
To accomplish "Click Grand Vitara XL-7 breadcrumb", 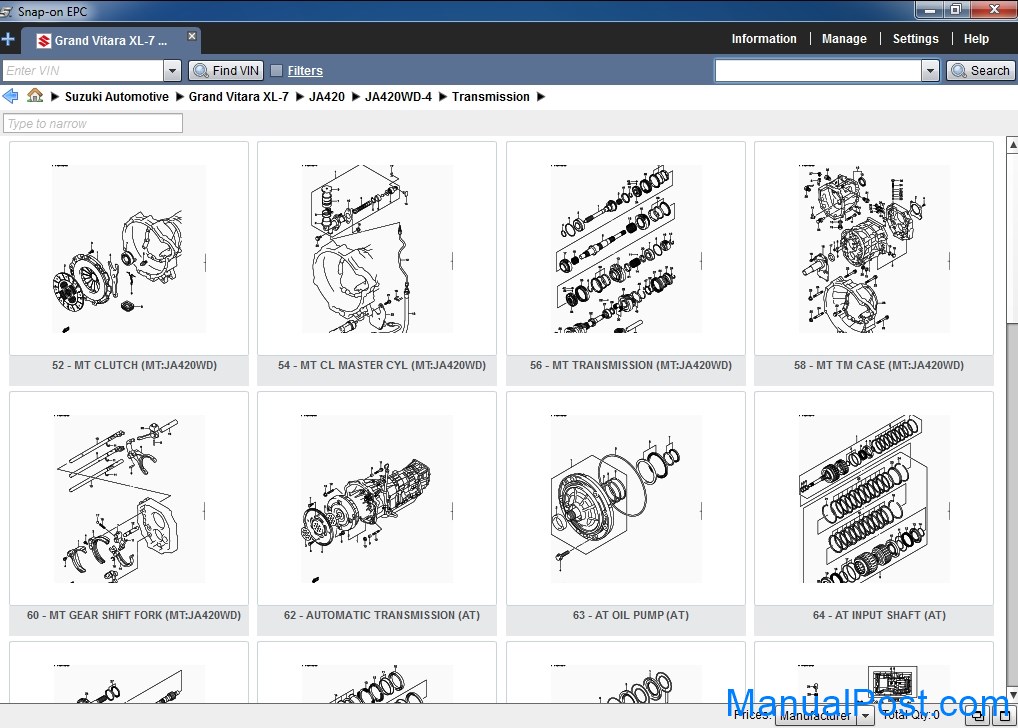I will [238, 97].
